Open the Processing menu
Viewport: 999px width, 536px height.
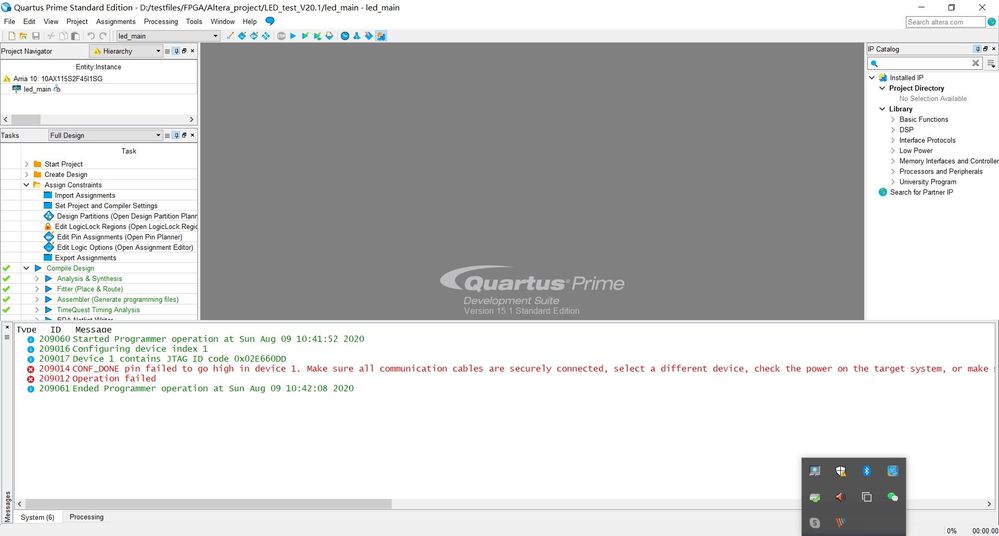[161, 21]
